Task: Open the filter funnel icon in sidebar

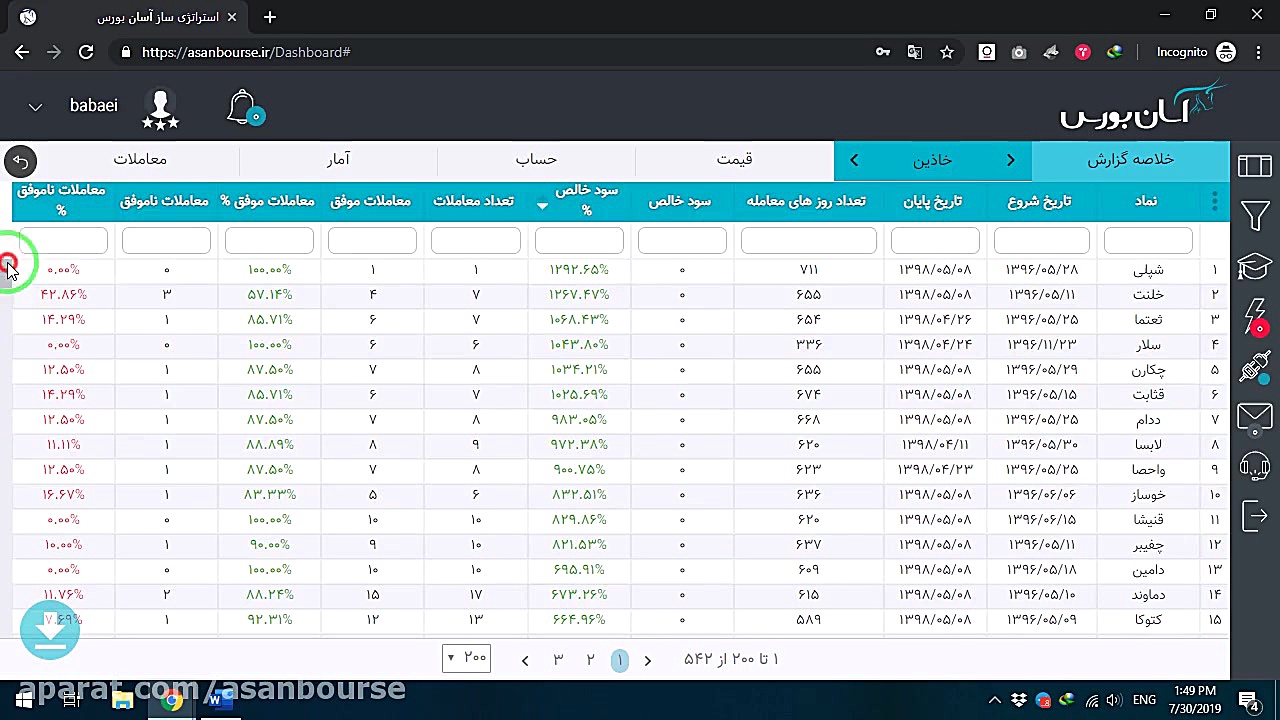Action: (x=1255, y=216)
